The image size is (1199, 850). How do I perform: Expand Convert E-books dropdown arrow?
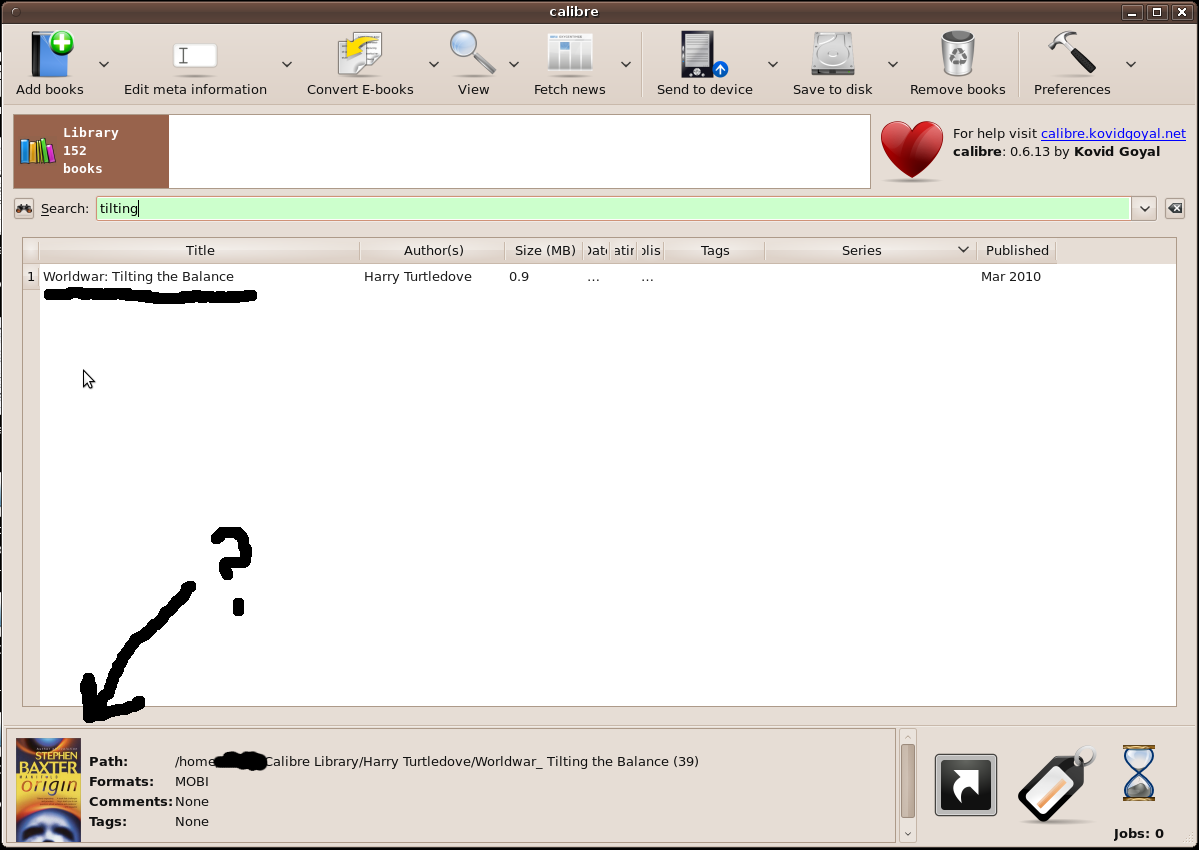434,64
